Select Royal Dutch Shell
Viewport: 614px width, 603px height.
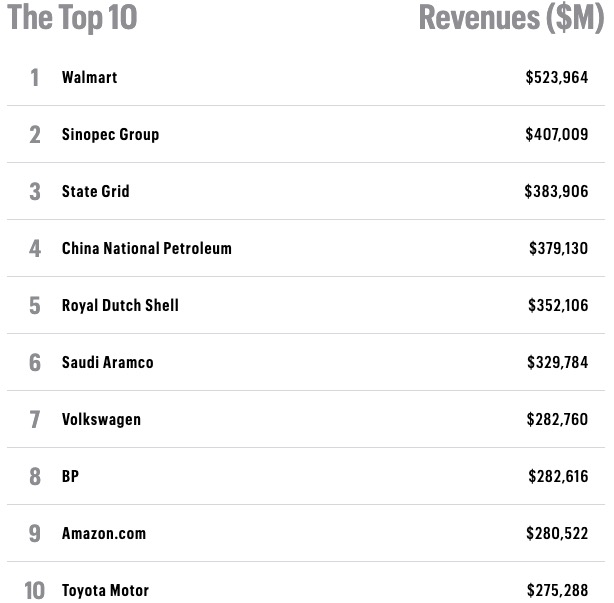coord(120,305)
